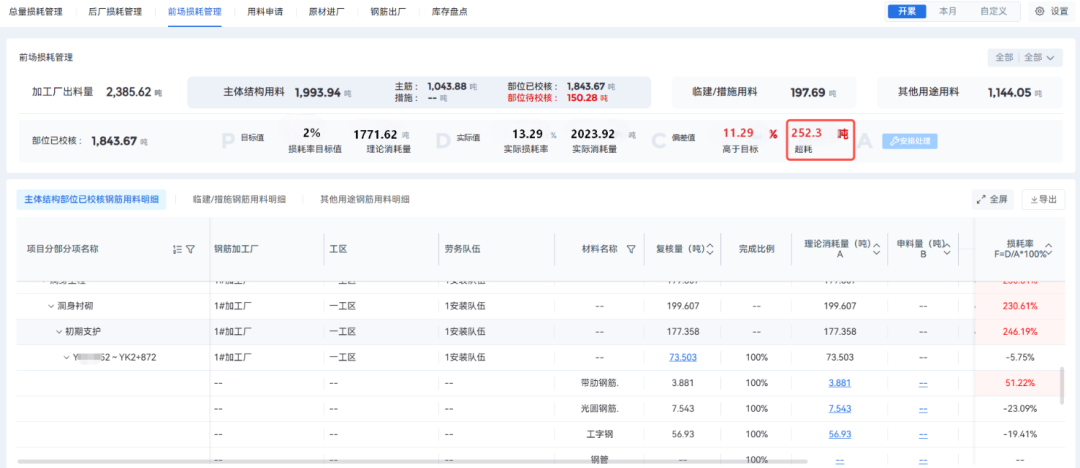Click the 劳务队伍 column header

(462, 250)
